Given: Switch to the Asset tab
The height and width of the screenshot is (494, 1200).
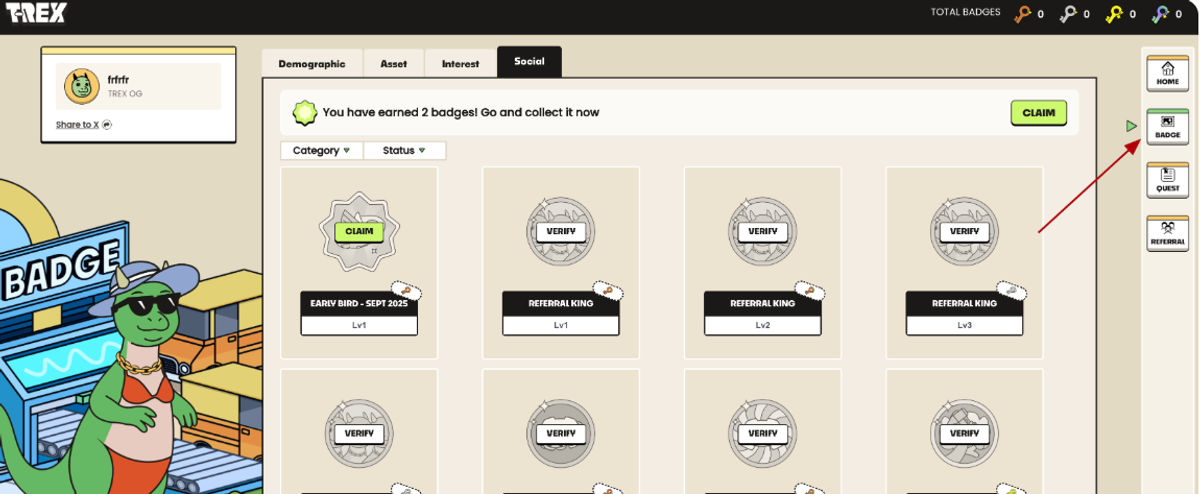Looking at the screenshot, I should 394,63.
